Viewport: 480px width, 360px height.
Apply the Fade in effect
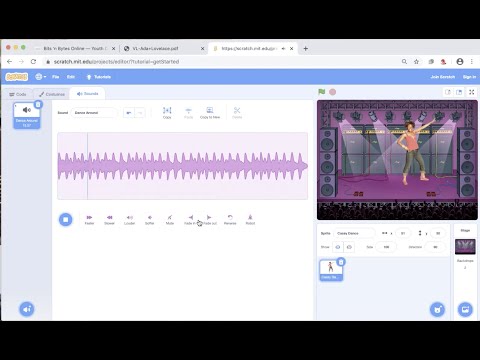pyautogui.click(x=190, y=220)
